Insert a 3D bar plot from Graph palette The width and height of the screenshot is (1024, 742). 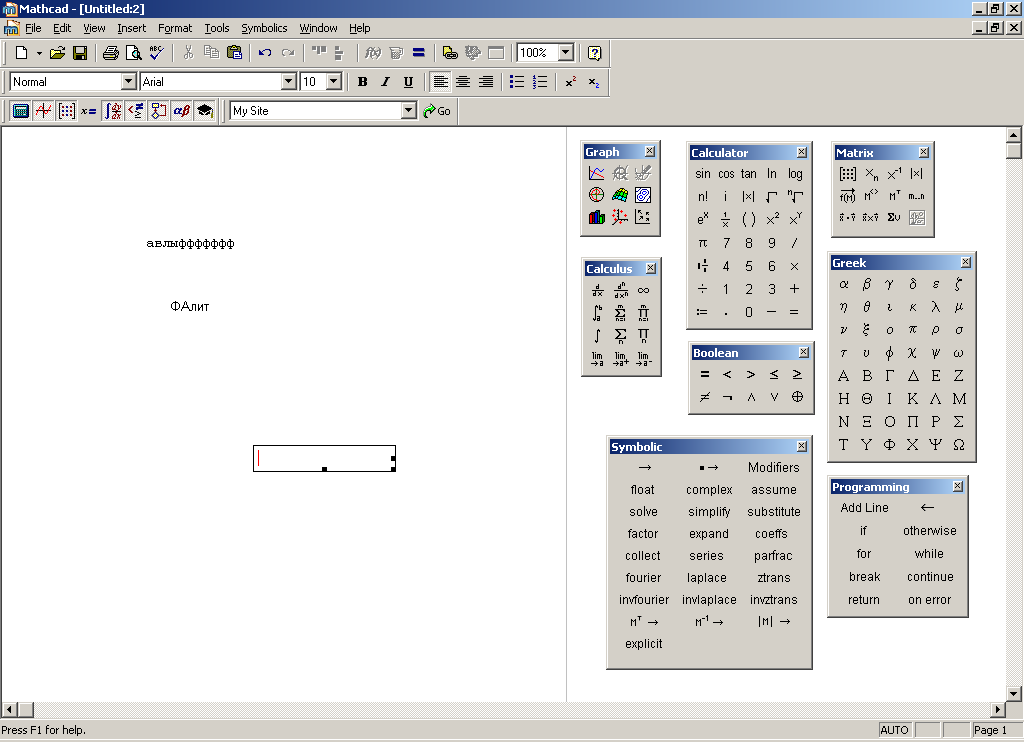pos(597,217)
